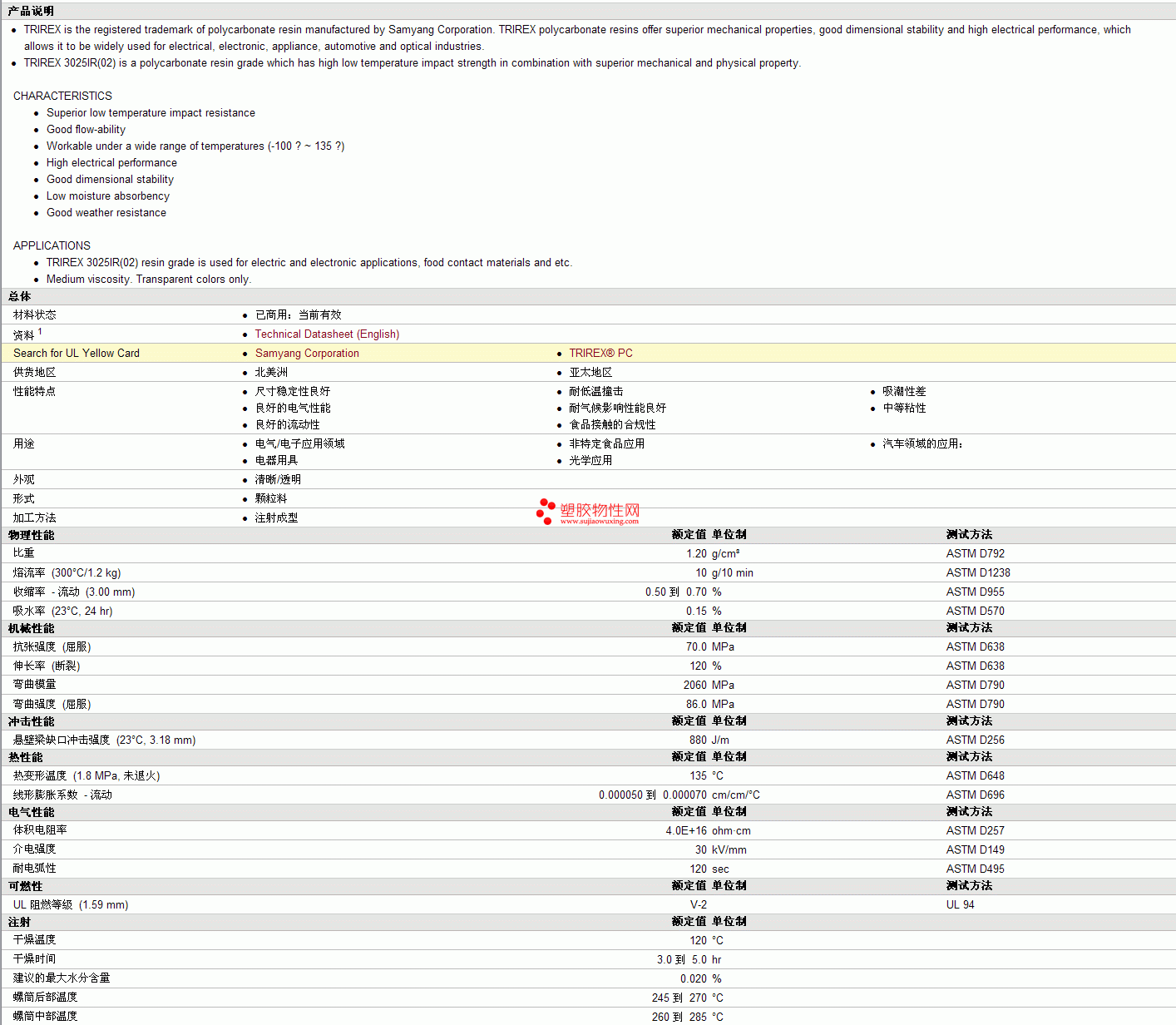Image resolution: width=1176 pixels, height=1025 pixels.
Task: Click the 245 到 270 °C barrel rear temperature
Action: [688, 998]
